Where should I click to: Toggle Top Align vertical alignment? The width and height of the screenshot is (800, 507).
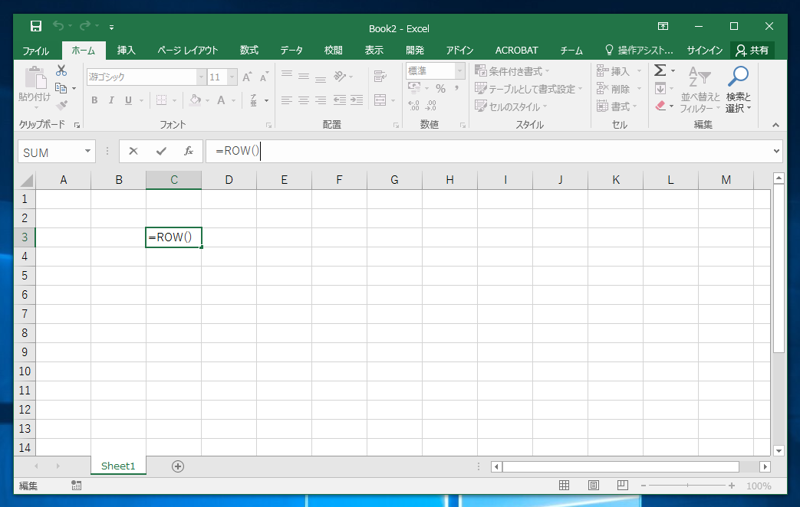pyautogui.click(x=287, y=76)
